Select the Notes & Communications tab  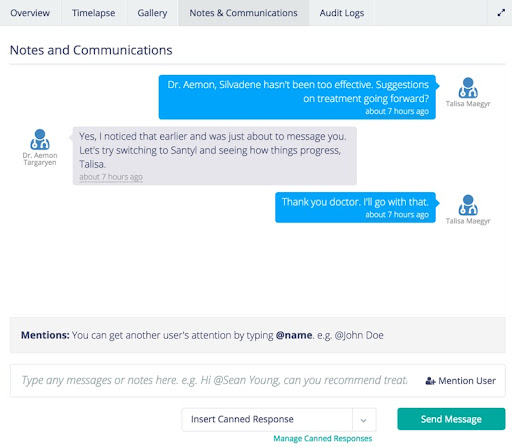[x=243, y=13]
